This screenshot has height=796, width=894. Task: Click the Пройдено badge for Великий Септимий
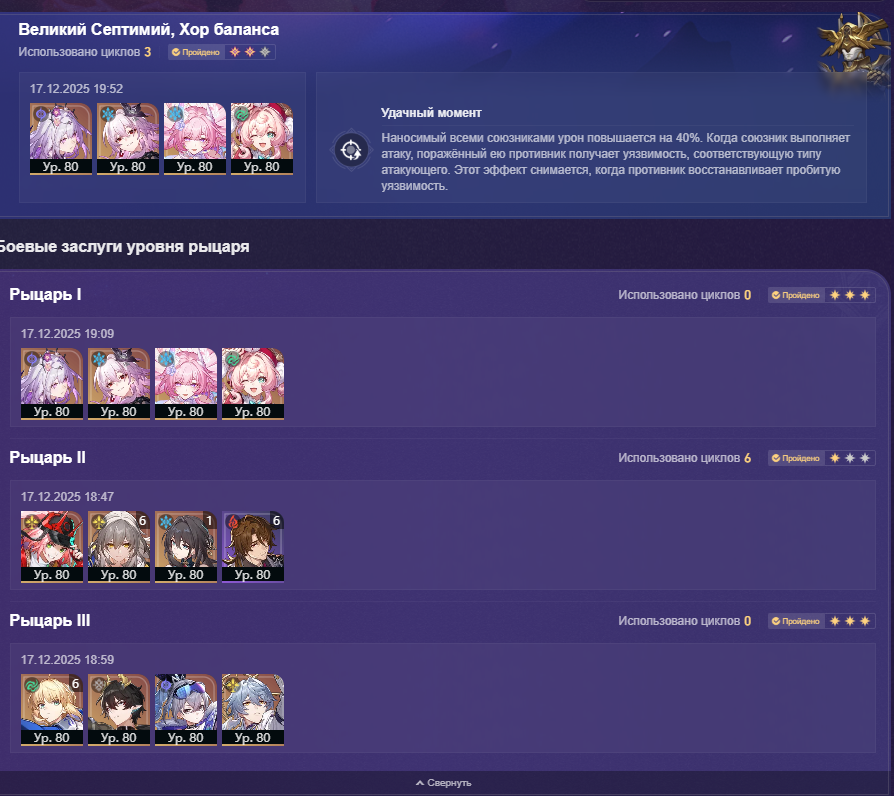196,52
